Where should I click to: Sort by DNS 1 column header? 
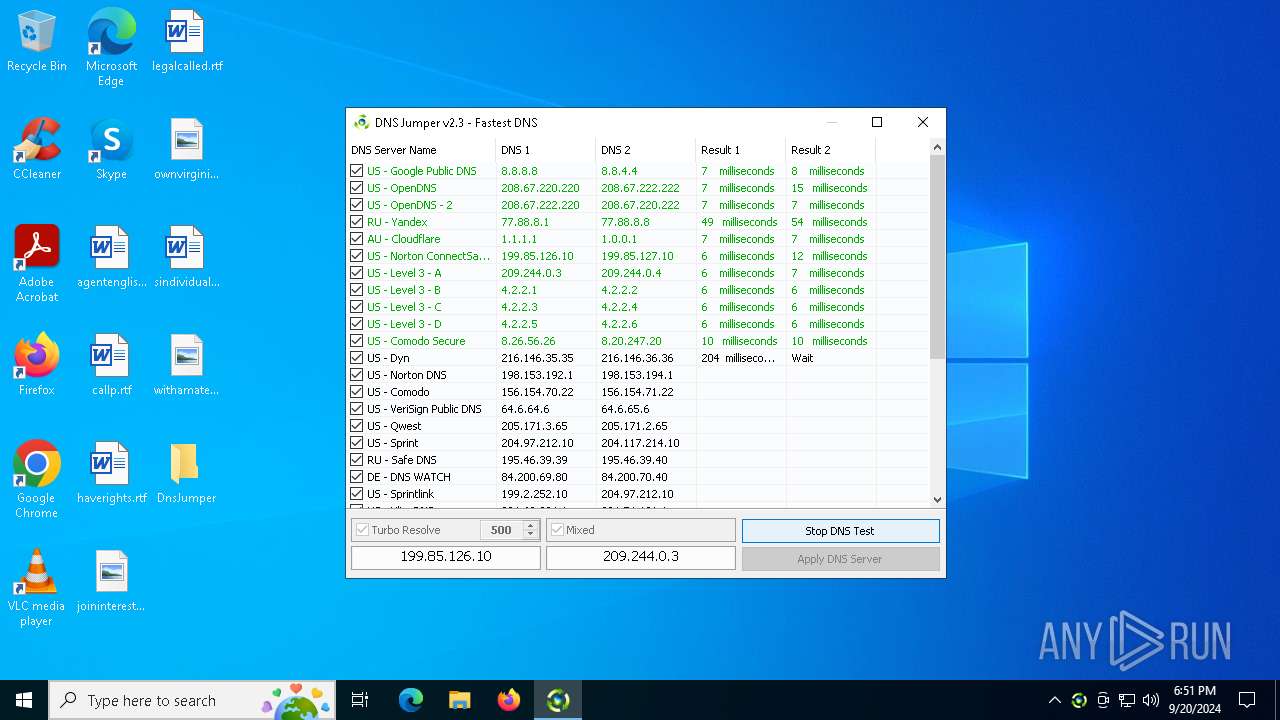tap(546, 150)
